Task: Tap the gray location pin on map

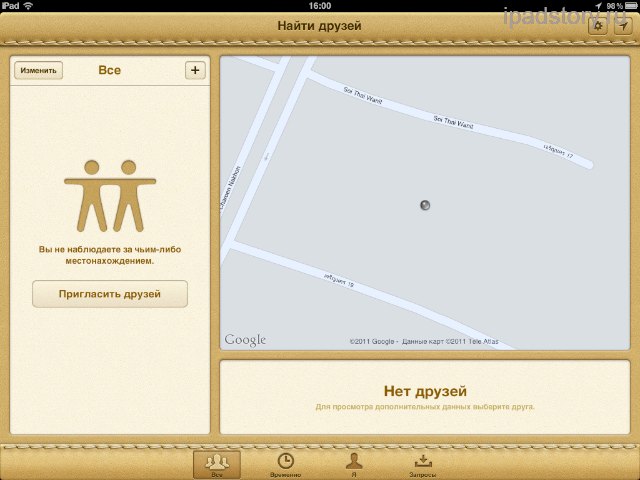Action: coord(425,205)
